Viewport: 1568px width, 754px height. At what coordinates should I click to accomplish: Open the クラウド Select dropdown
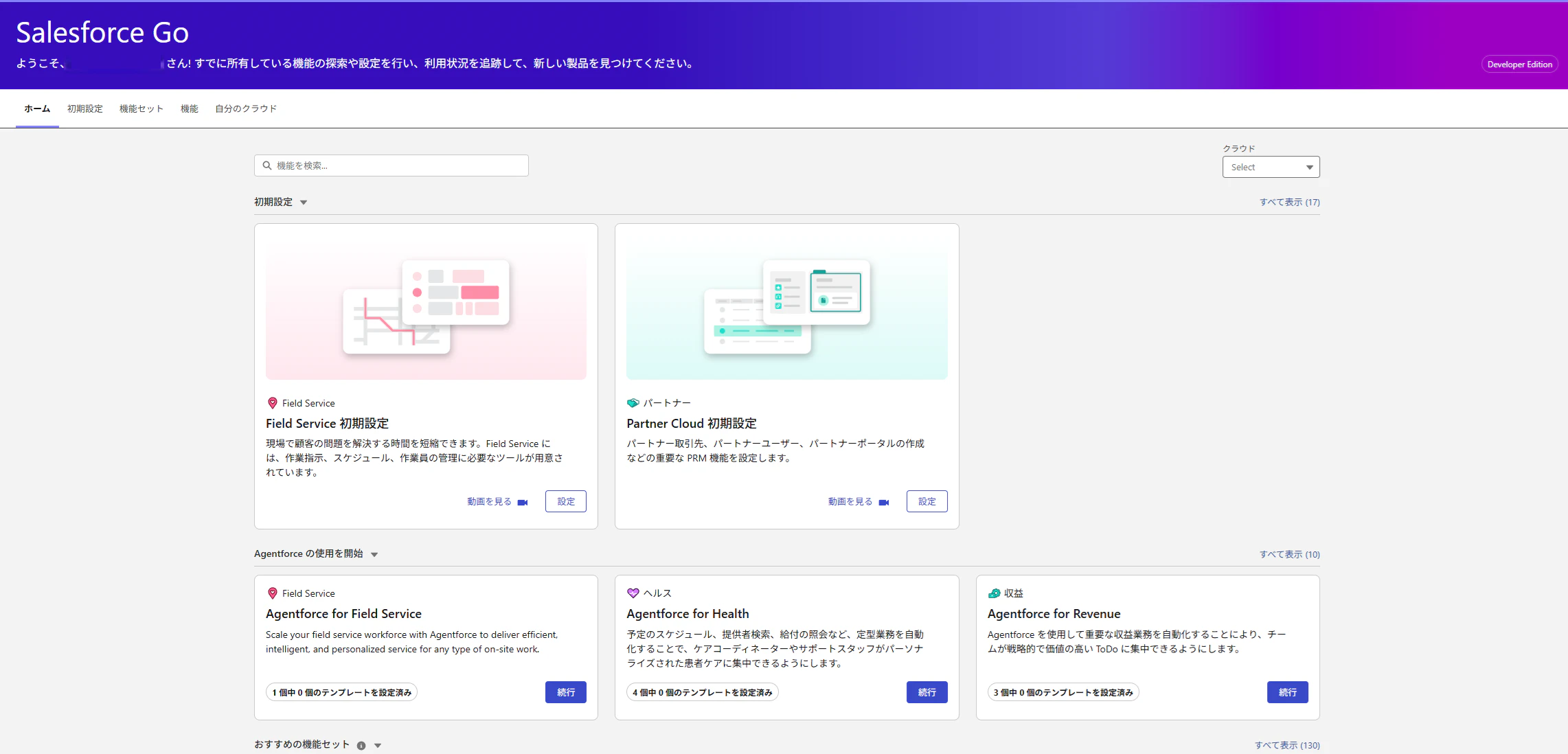coord(1271,167)
